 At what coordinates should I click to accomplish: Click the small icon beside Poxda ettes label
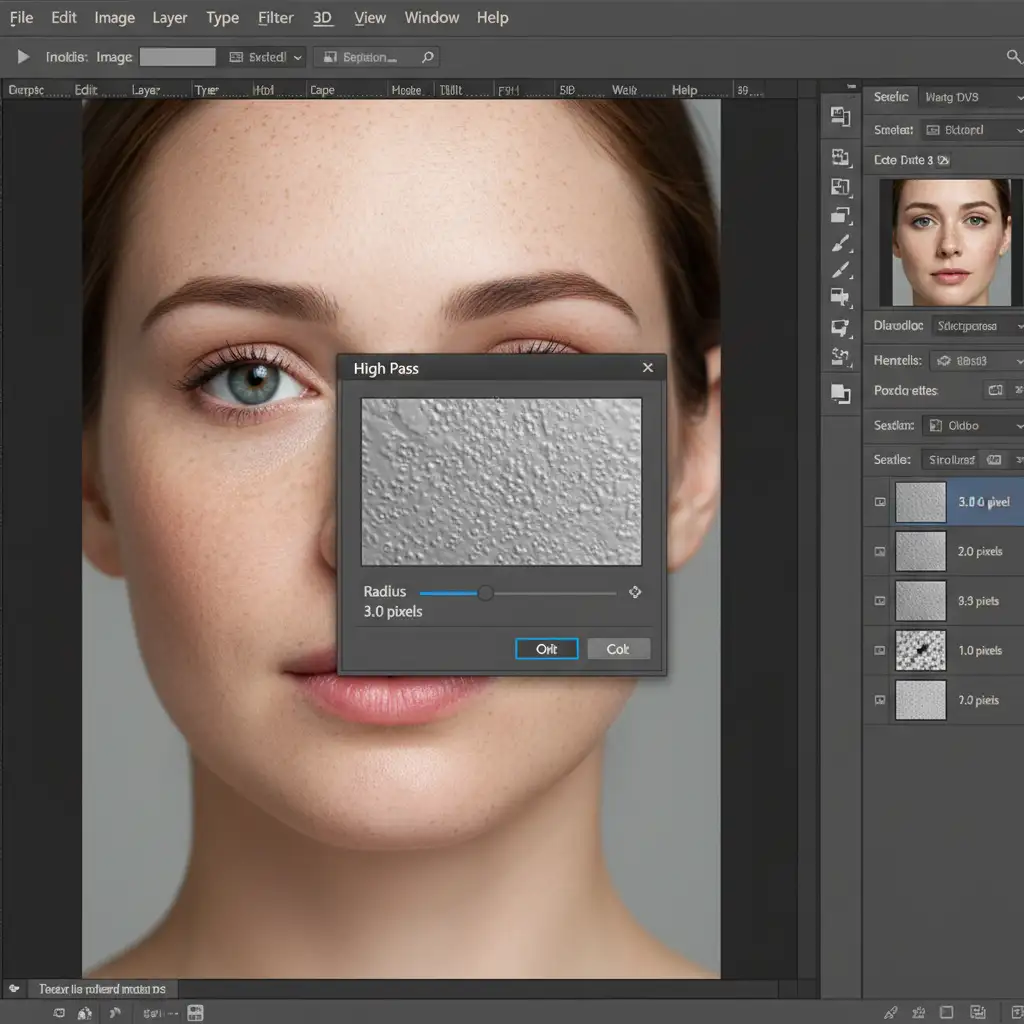pos(994,391)
